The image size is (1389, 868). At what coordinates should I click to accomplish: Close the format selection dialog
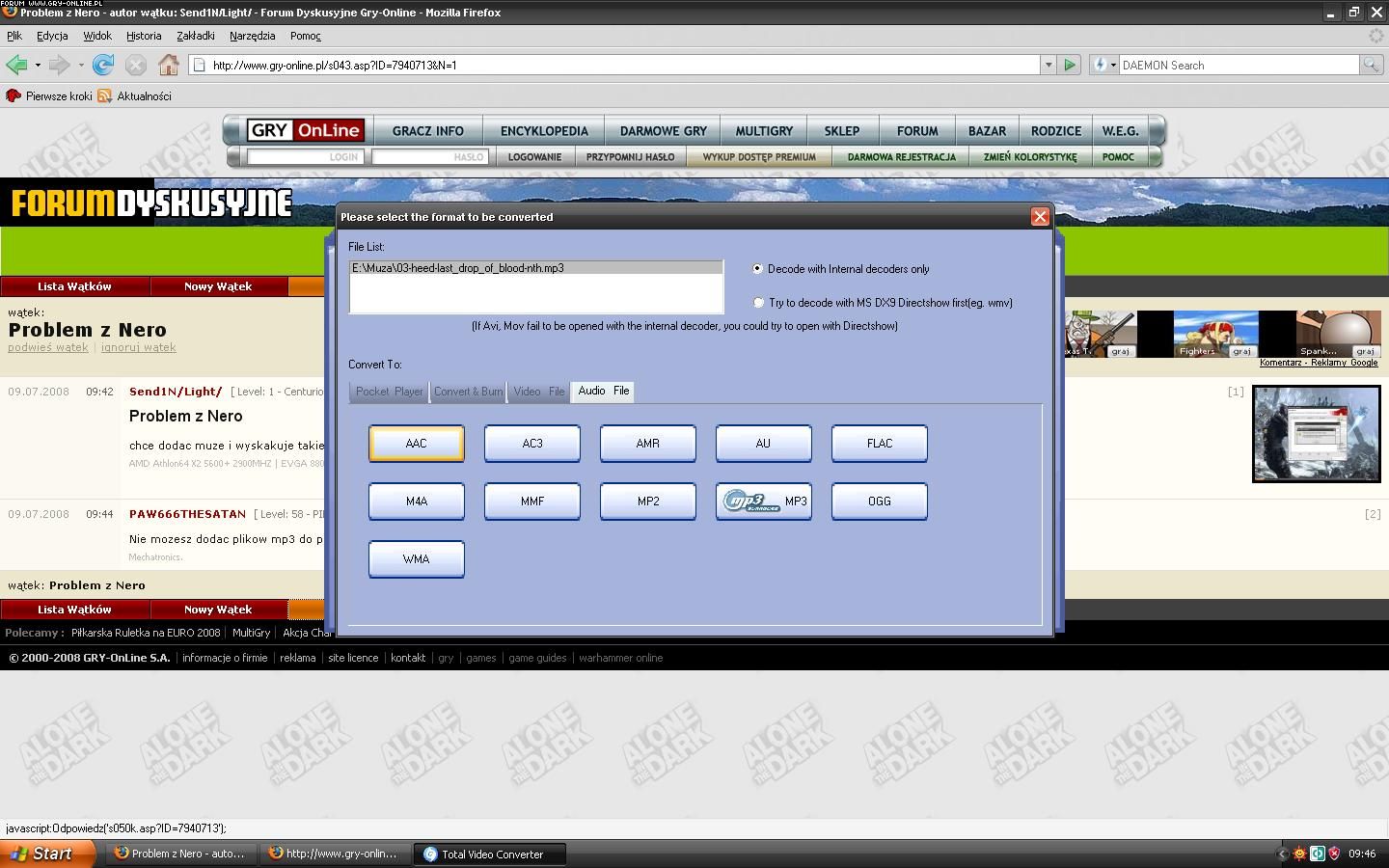[1040, 217]
